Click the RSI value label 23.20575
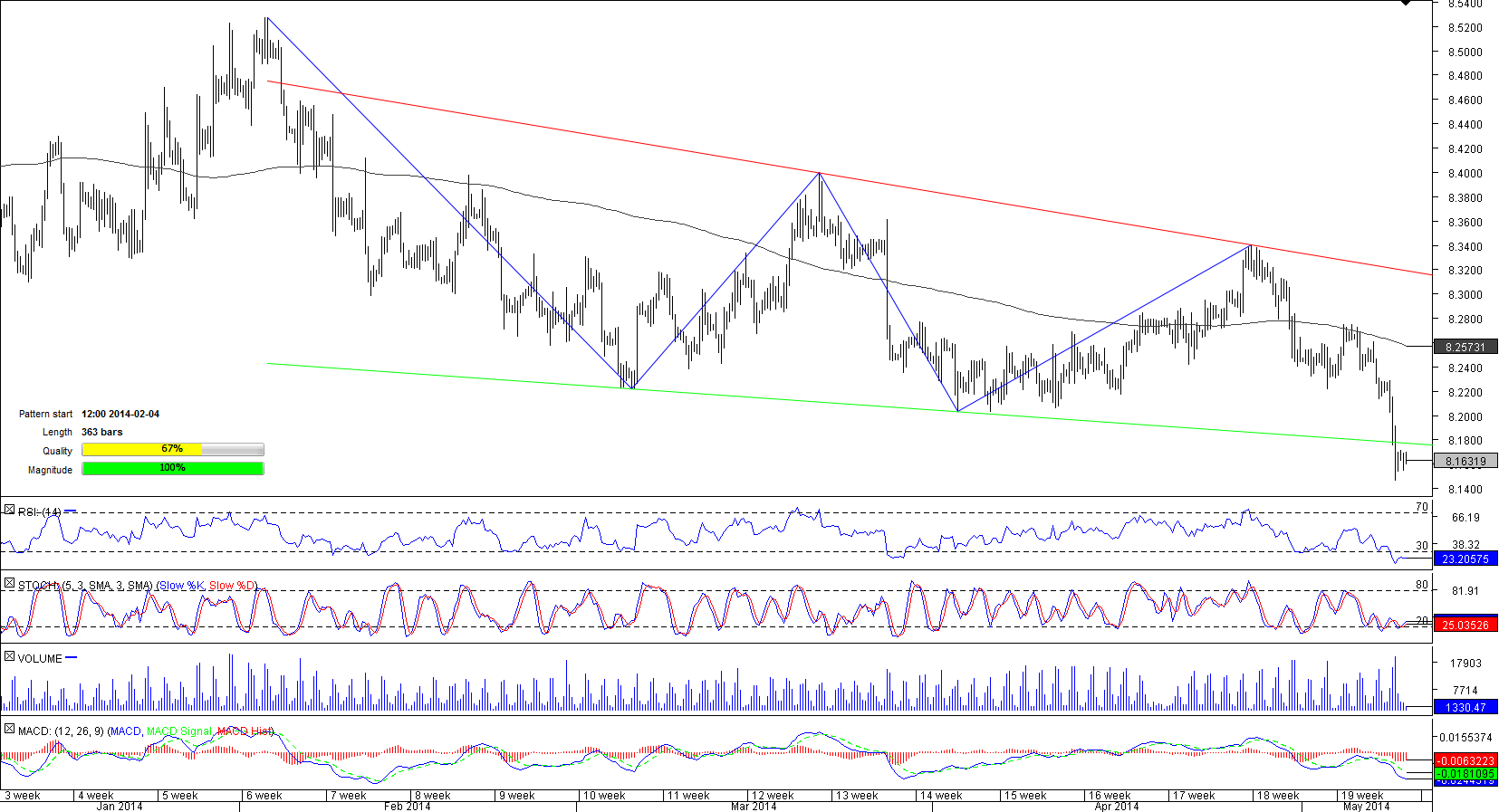 tap(1465, 559)
